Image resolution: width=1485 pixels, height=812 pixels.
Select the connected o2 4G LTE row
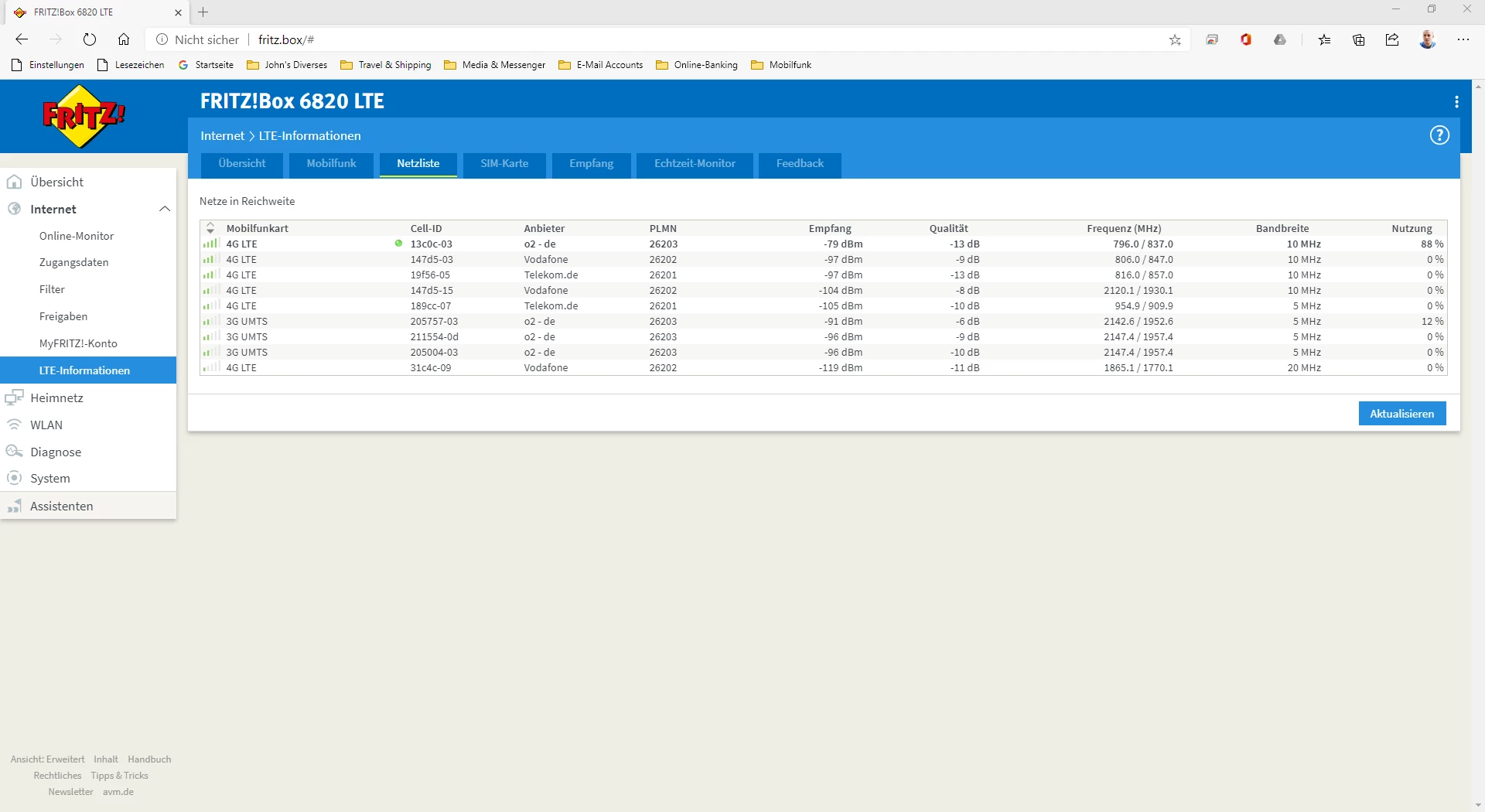[x=541, y=244]
